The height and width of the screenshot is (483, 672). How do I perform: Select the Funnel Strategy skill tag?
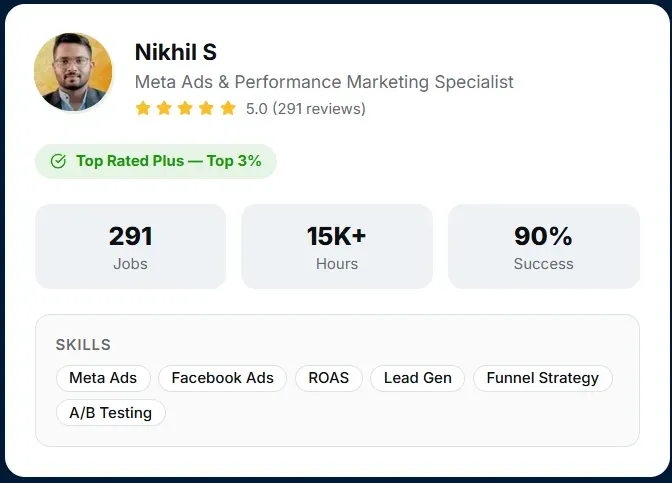[543, 378]
